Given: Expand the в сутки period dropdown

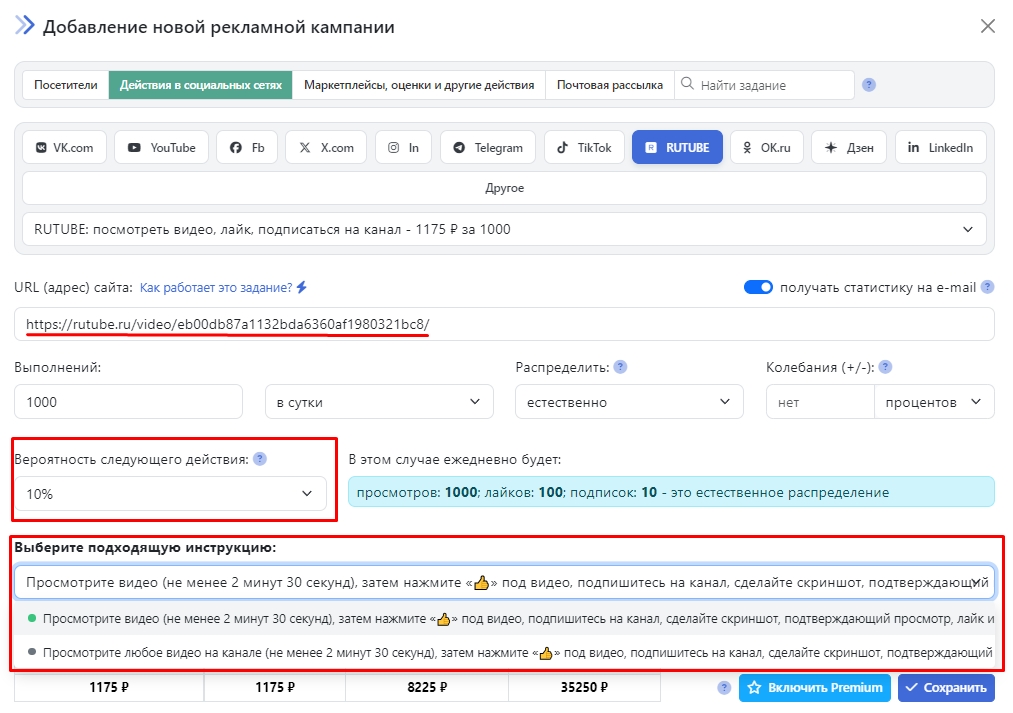Looking at the screenshot, I should tap(379, 402).
